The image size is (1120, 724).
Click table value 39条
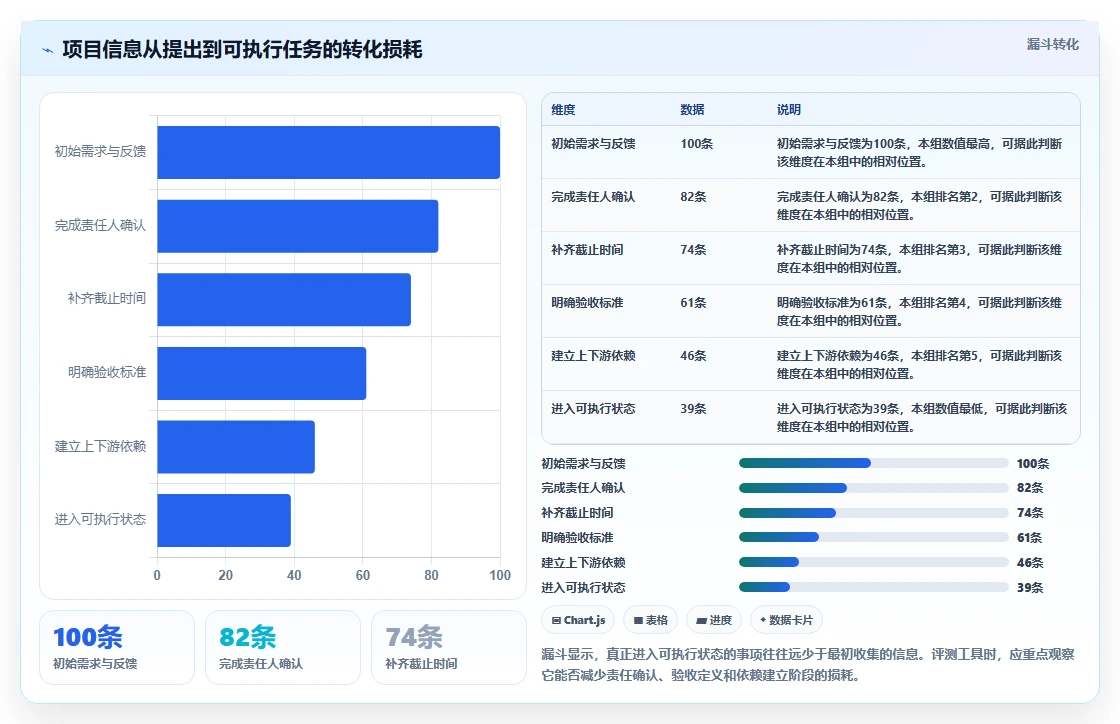pos(693,408)
